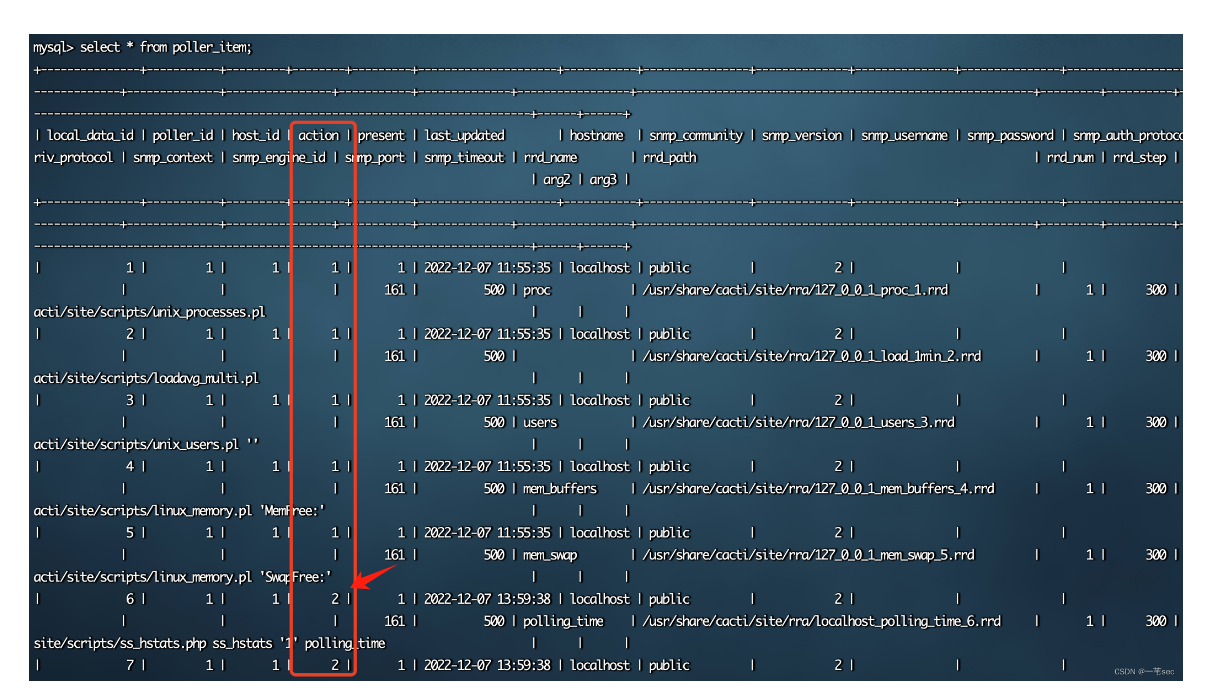Click the path ending "127_0_0_1_proc_1.rrd"
The height and width of the screenshot is (699, 1210).
pyautogui.click(x=795, y=290)
